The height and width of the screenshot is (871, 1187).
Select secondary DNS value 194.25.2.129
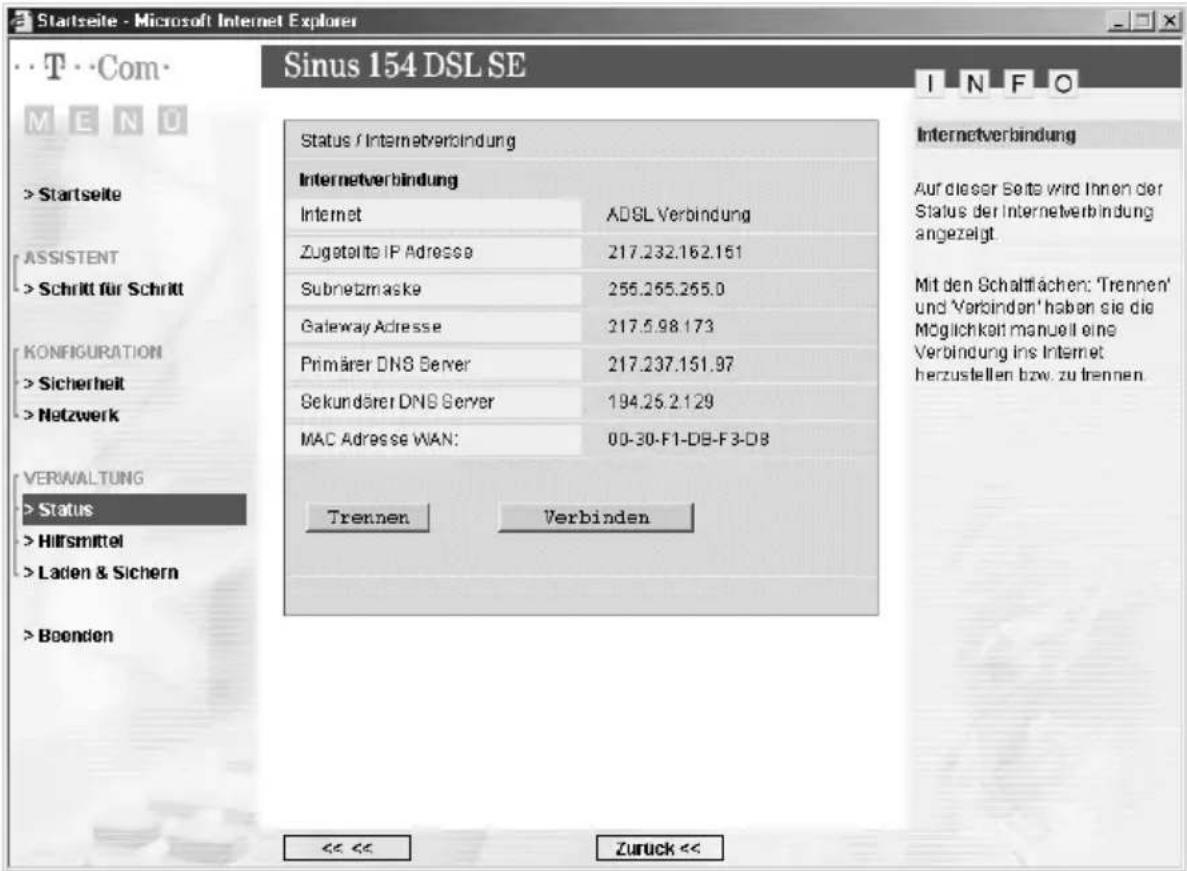[661, 402]
